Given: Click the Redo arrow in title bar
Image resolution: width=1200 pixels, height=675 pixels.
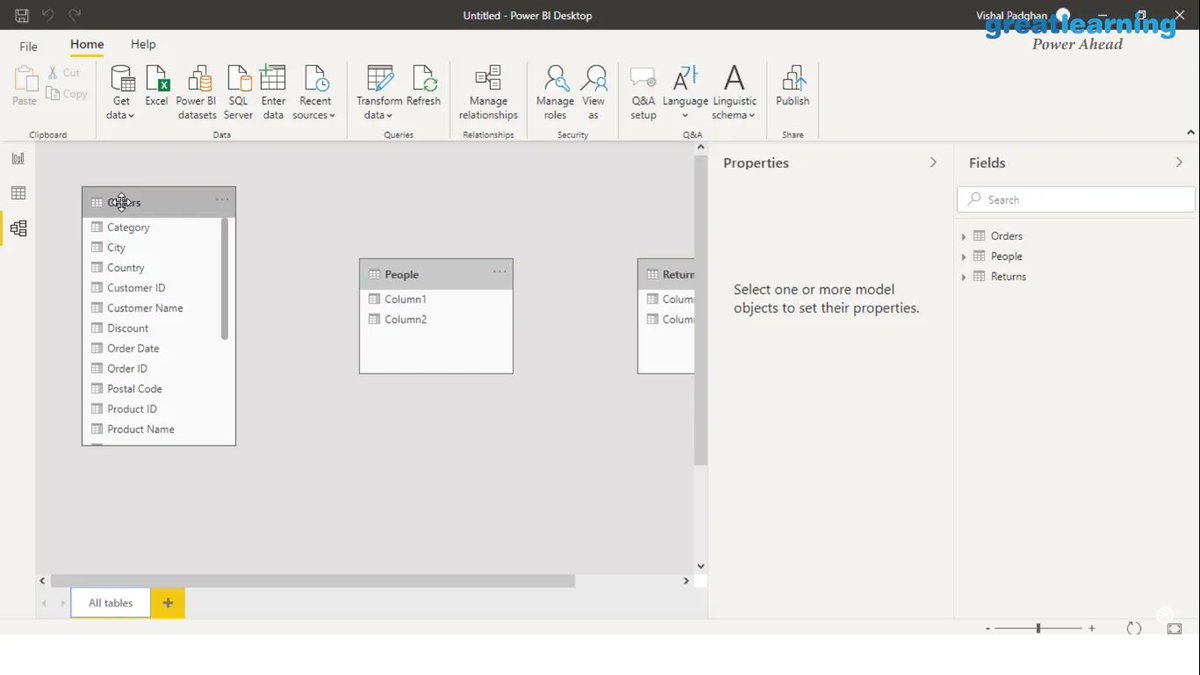Looking at the screenshot, I should point(74,16).
